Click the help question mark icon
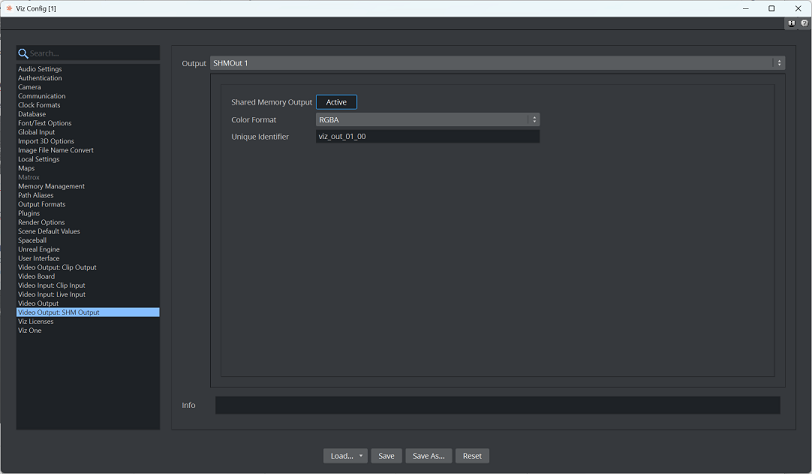This screenshot has height=474, width=812. (x=803, y=23)
